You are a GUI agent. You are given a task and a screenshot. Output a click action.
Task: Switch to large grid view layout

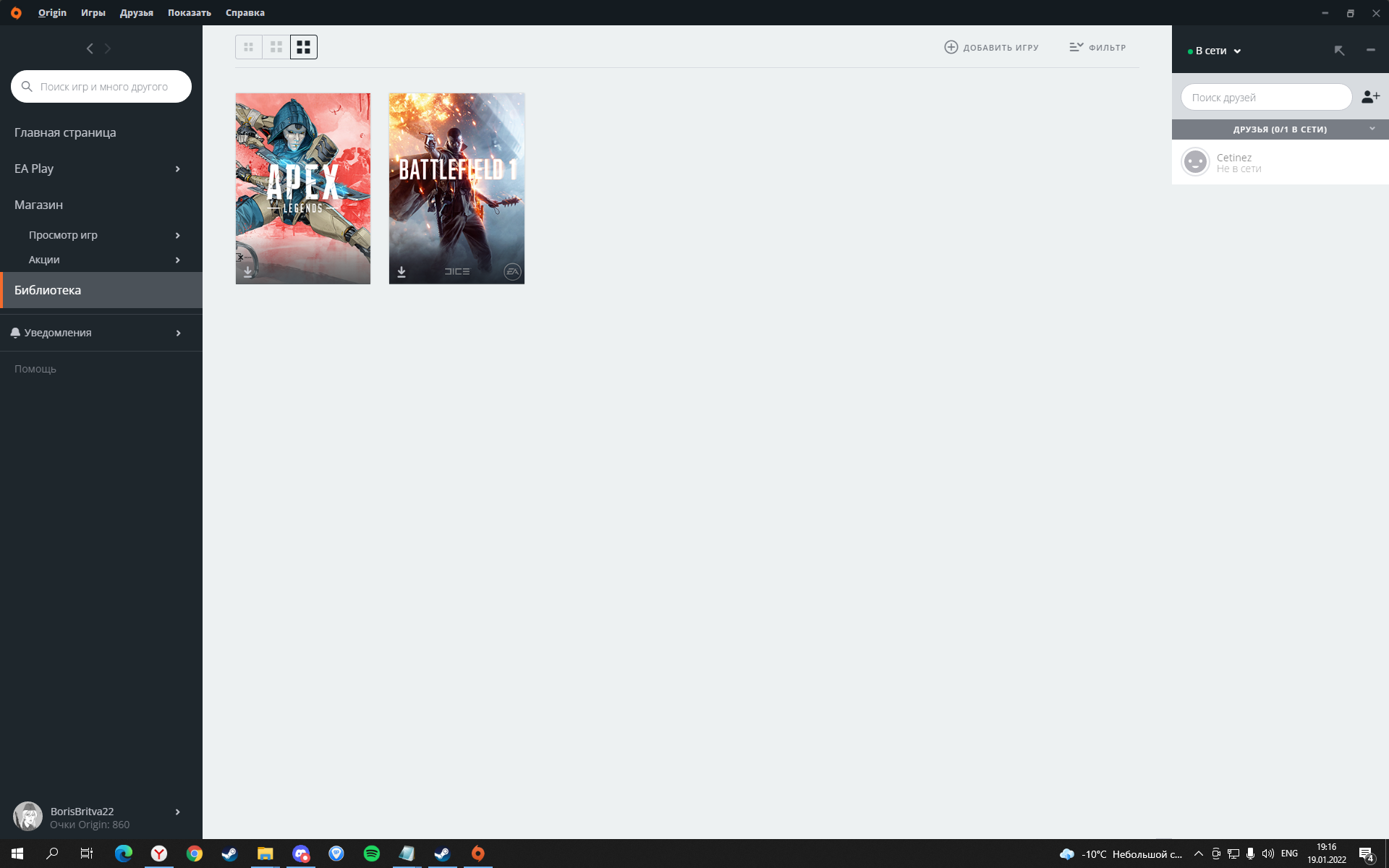pos(304,46)
